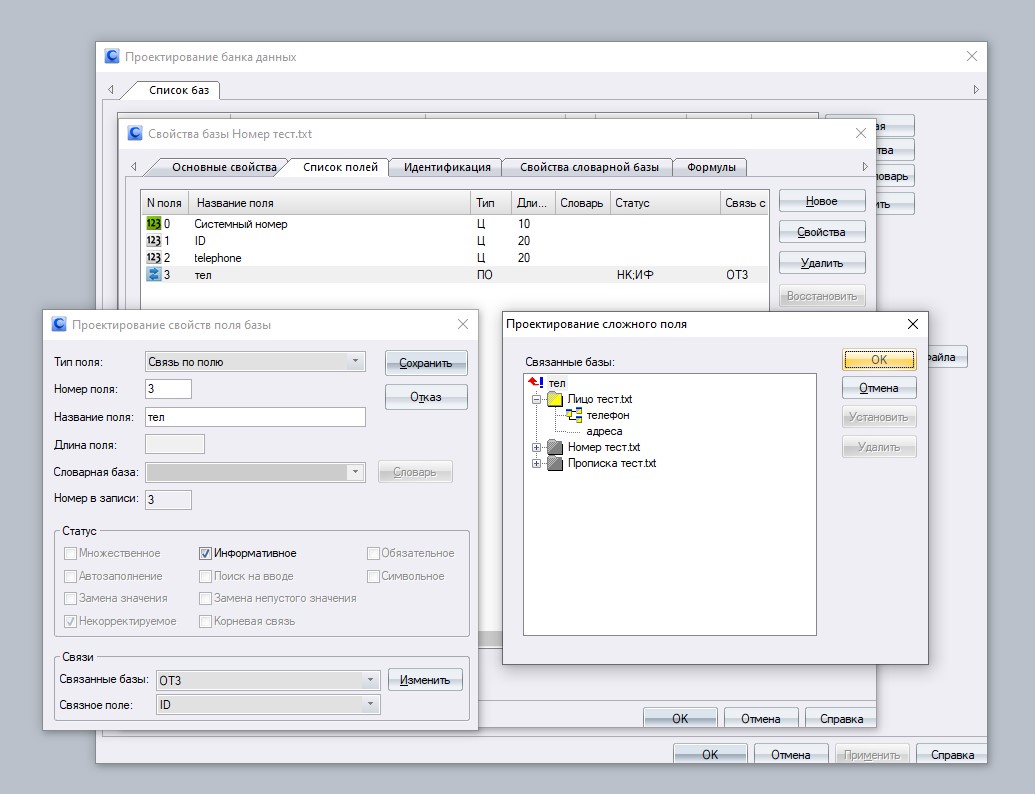Click the Отказ button
The image size is (1035, 794).
(426, 397)
